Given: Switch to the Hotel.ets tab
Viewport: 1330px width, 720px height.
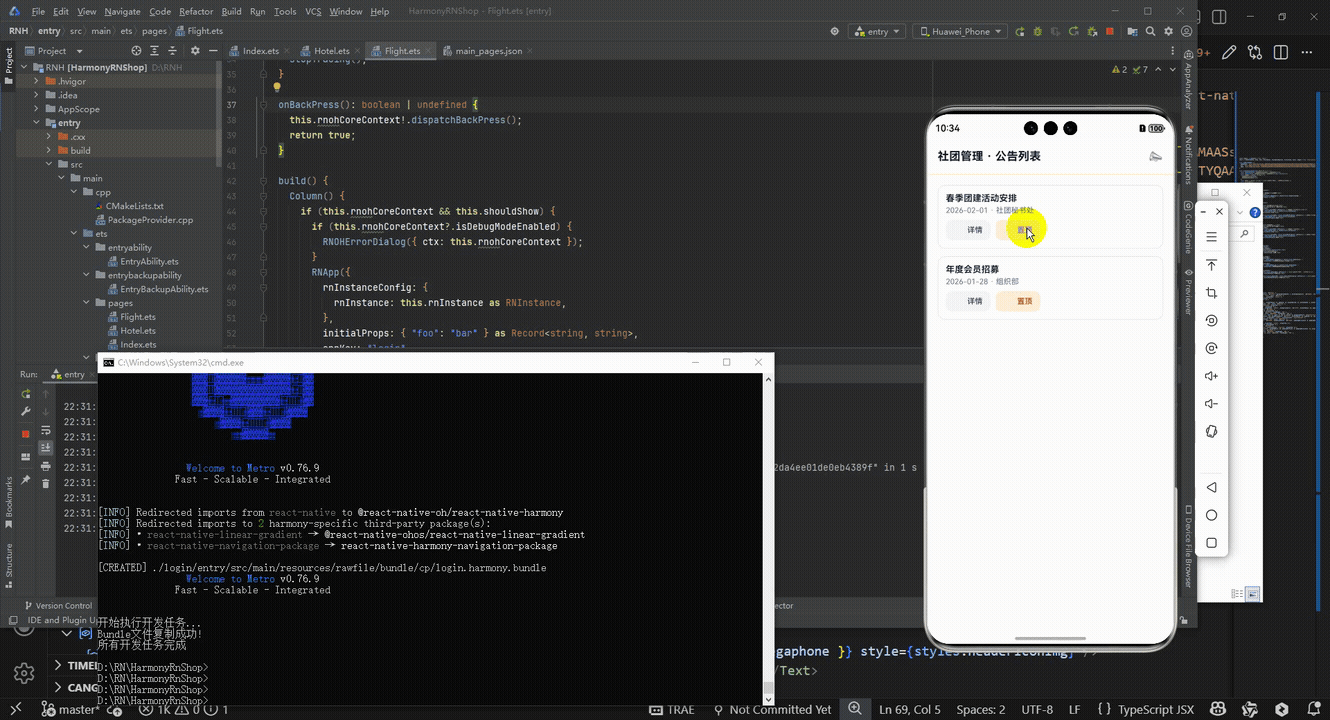Looking at the screenshot, I should pyautogui.click(x=331, y=51).
